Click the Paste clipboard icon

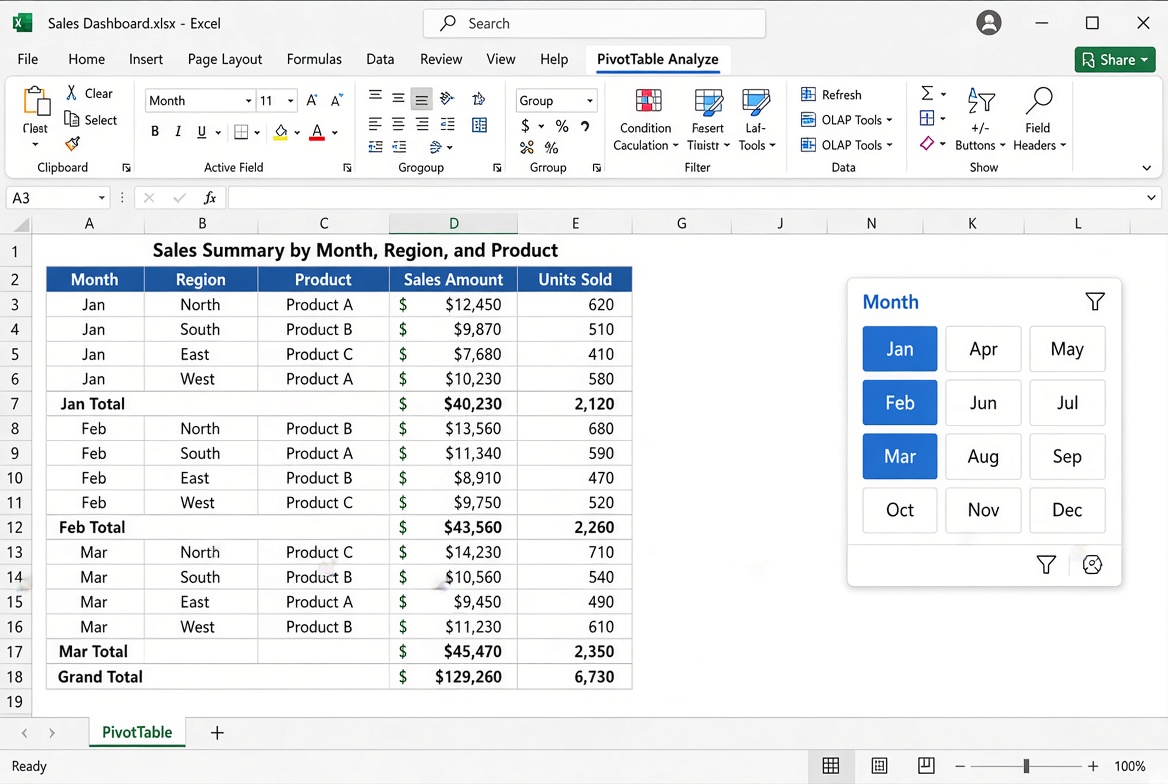click(x=36, y=102)
